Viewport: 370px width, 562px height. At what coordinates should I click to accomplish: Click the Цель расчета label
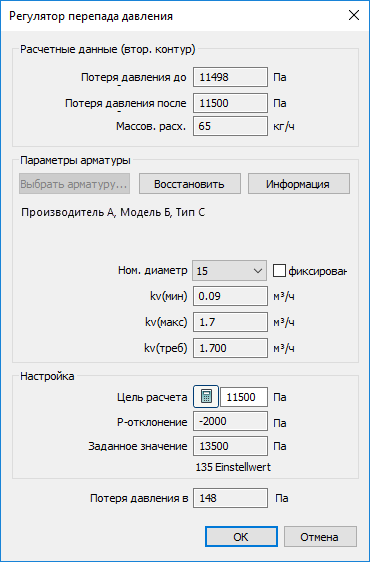click(x=152, y=397)
